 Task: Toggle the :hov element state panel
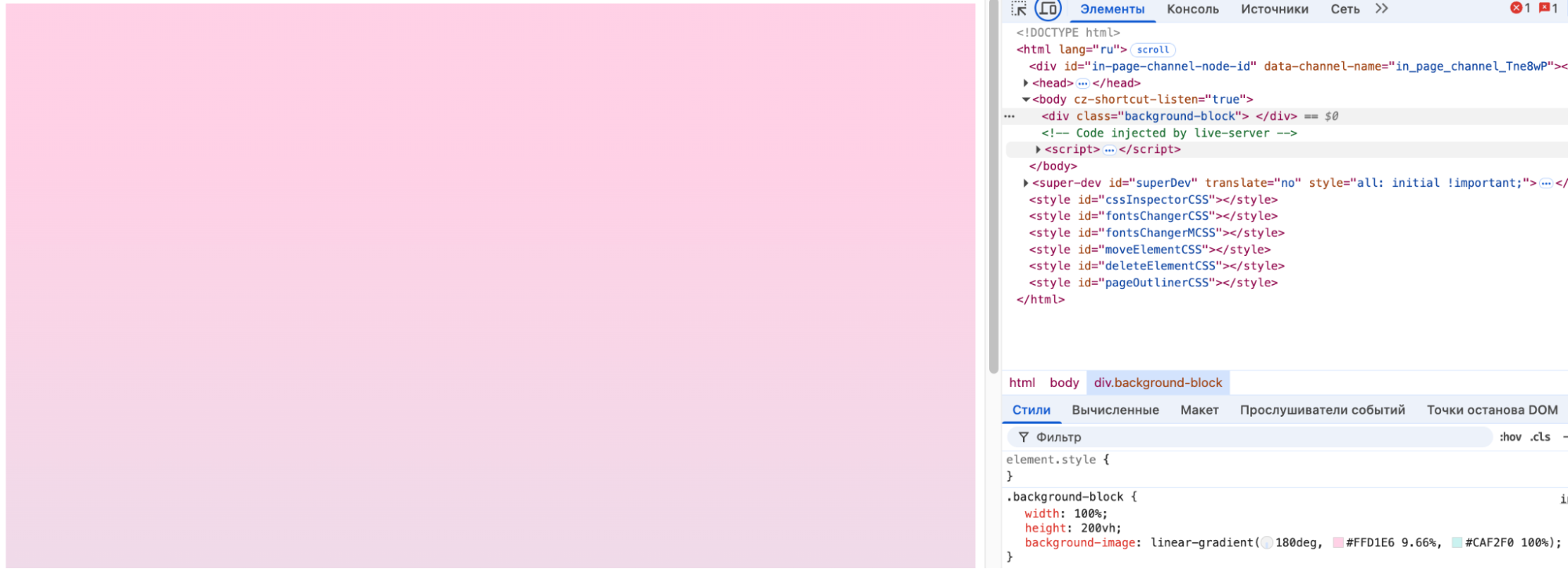[1510, 437]
